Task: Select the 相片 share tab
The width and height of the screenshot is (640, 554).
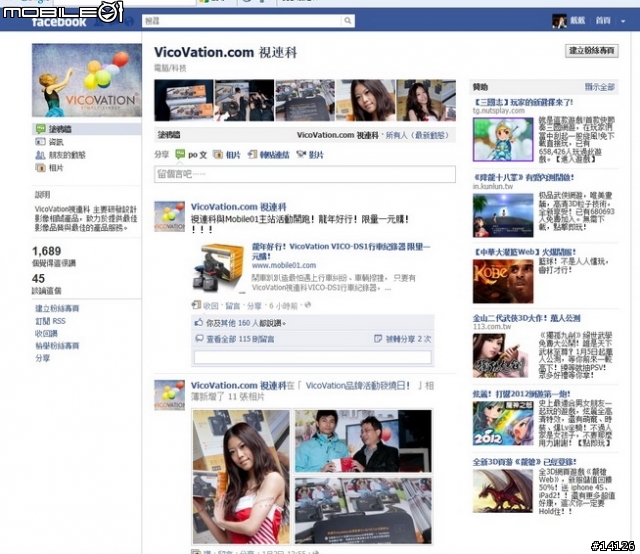Action: (x=233, y=155)
